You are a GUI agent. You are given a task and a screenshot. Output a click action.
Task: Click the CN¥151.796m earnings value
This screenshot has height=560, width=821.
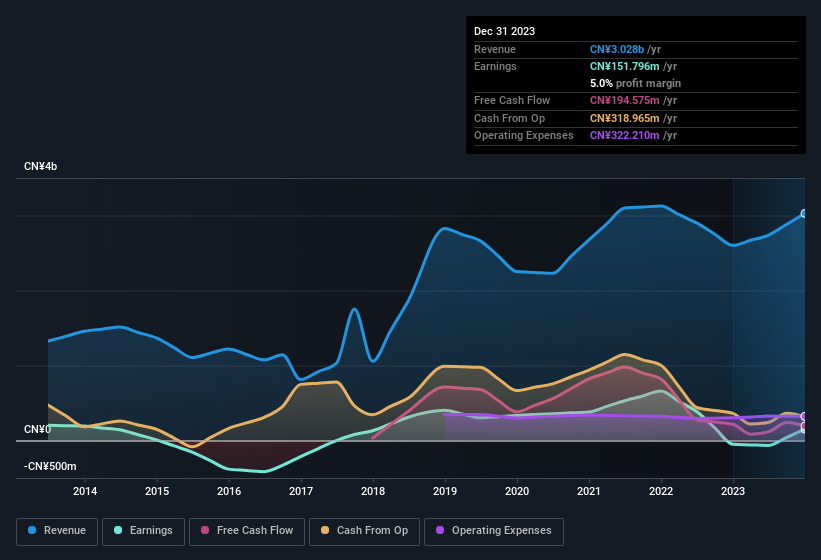click(x=625, y=66)
